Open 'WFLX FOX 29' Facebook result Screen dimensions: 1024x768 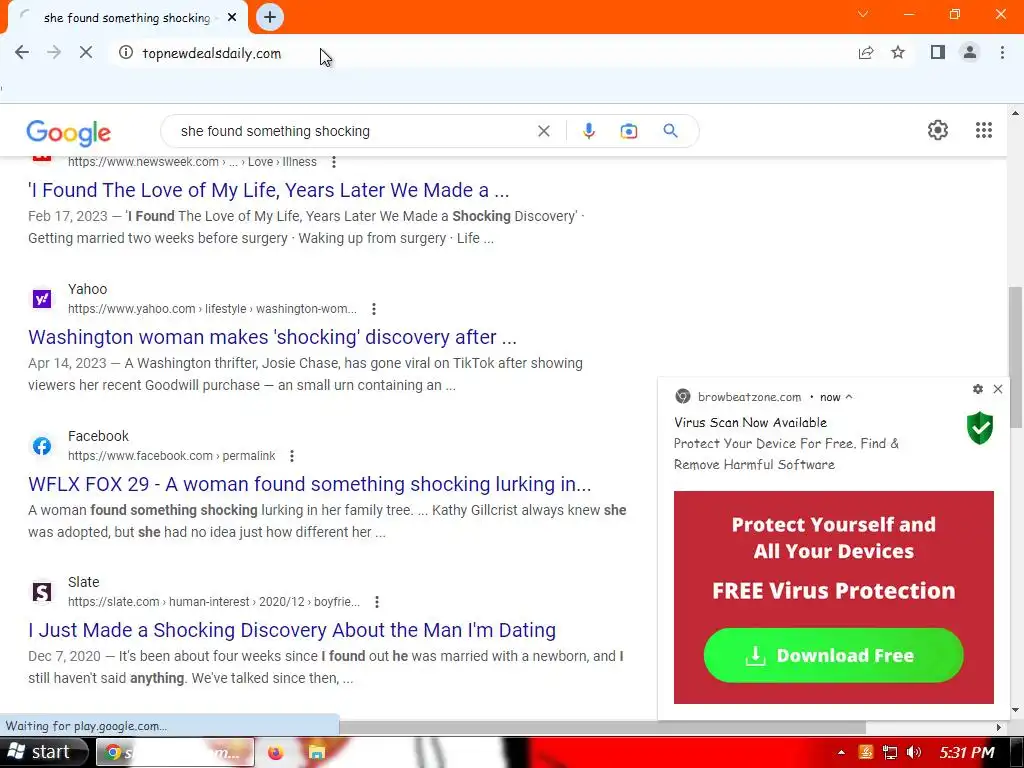[x=310, y=484]
